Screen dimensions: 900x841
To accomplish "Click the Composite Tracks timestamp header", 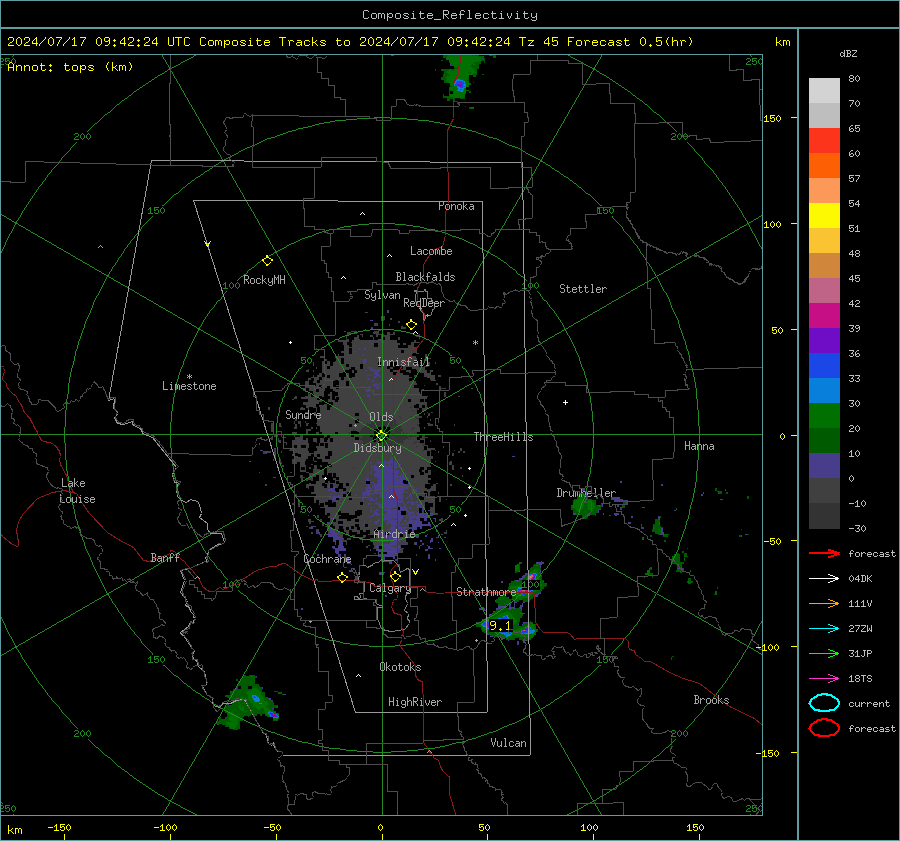I will click(350, 42).
